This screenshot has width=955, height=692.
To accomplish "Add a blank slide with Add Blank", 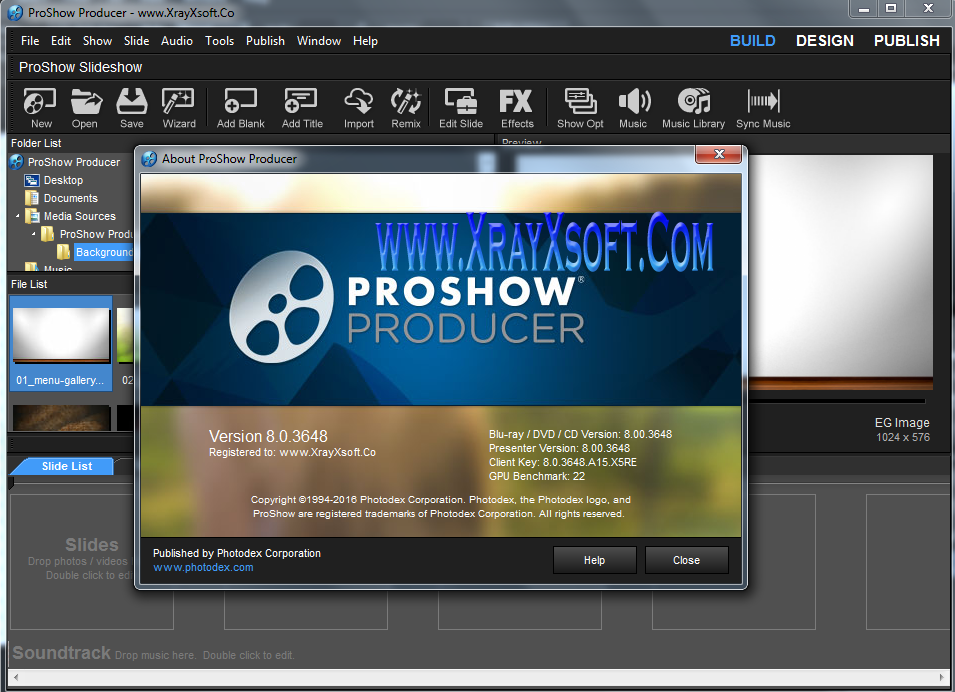I will 241,108.
